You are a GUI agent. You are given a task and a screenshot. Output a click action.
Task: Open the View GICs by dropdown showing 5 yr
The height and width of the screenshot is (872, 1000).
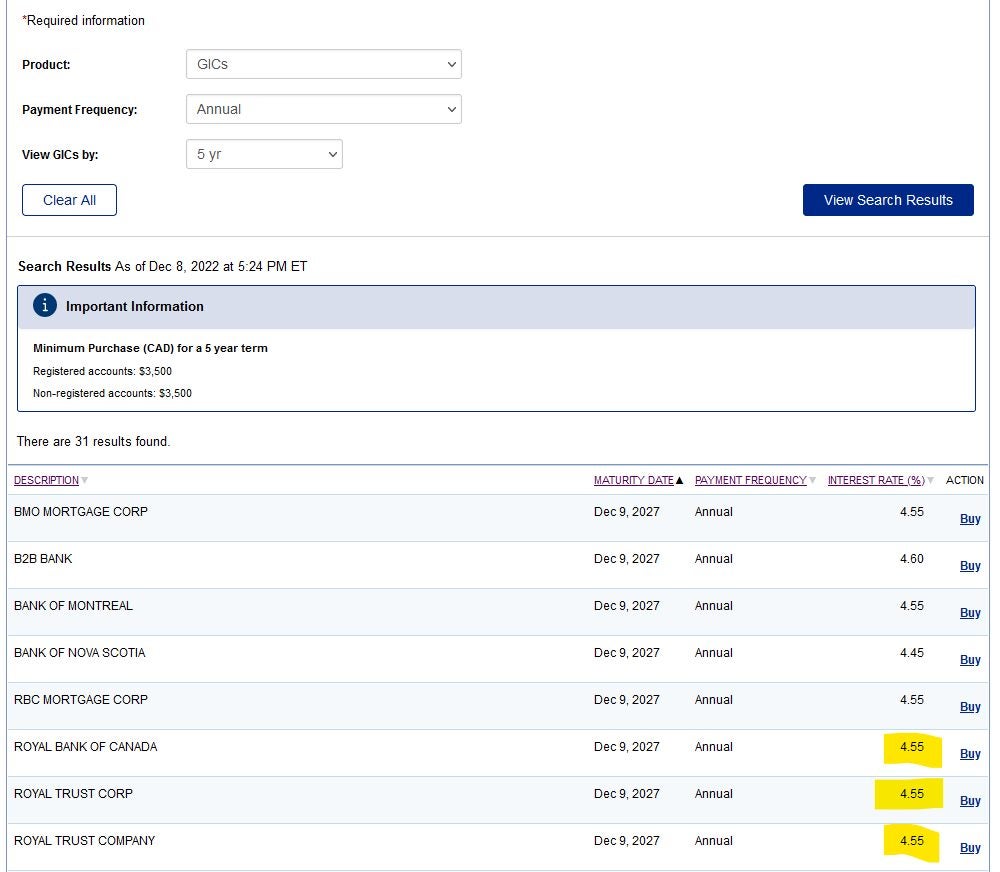click(x=263, y=154)
